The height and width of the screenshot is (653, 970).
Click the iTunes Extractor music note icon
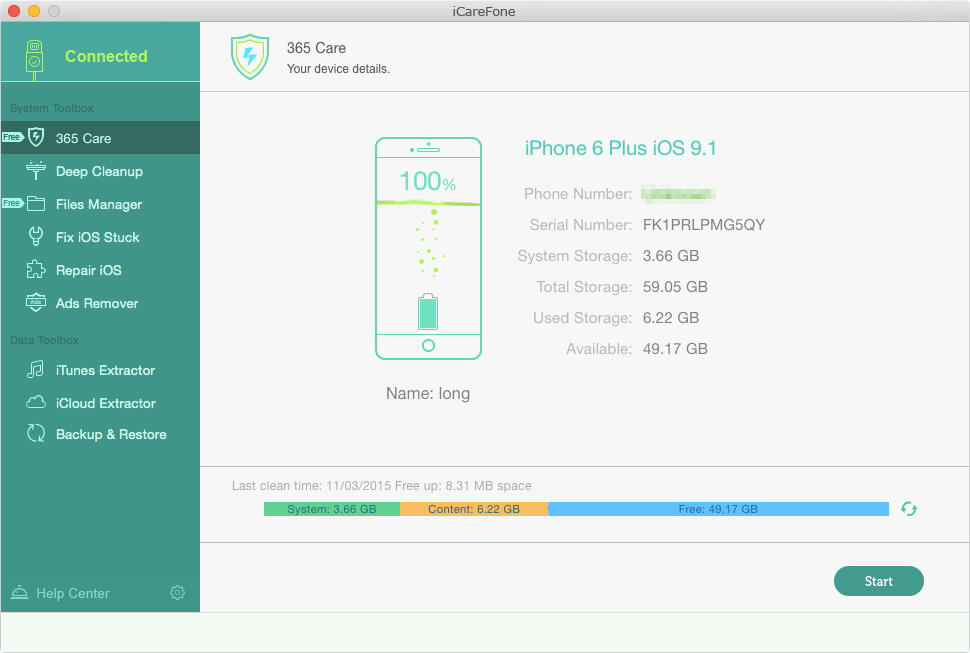tap(35, 369)
